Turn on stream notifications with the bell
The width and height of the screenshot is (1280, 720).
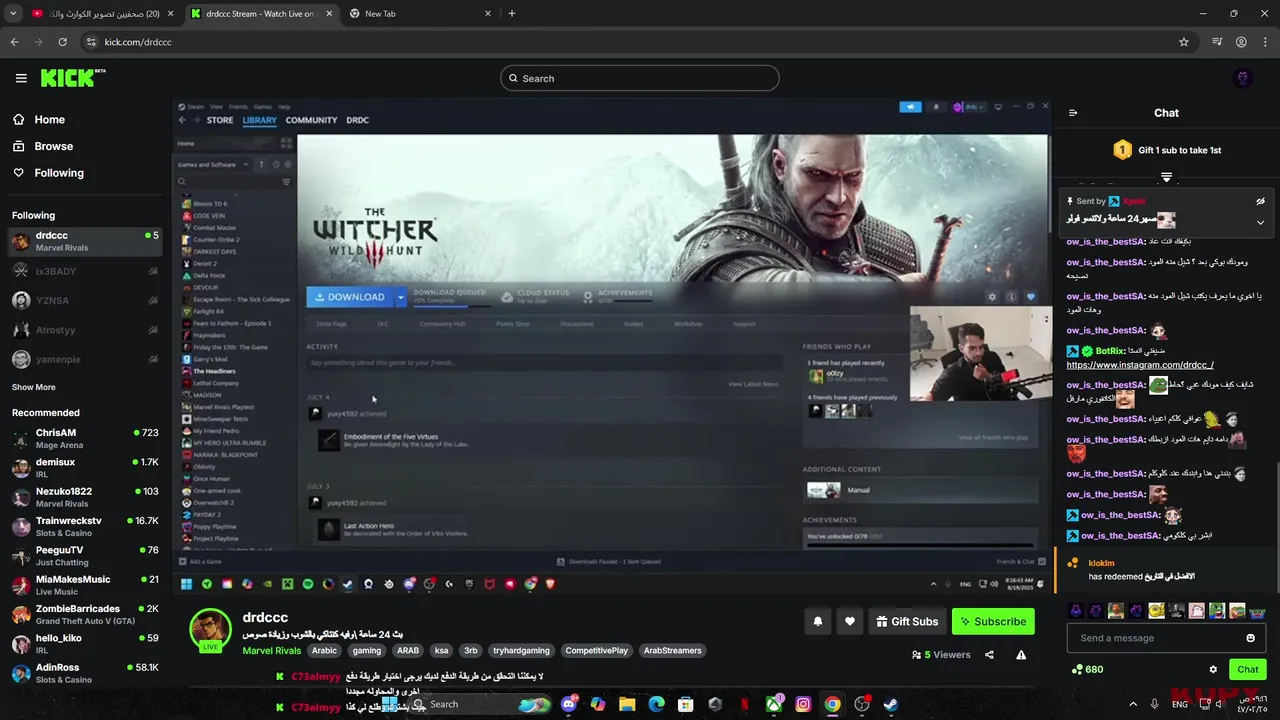click(x=817, y=621)
